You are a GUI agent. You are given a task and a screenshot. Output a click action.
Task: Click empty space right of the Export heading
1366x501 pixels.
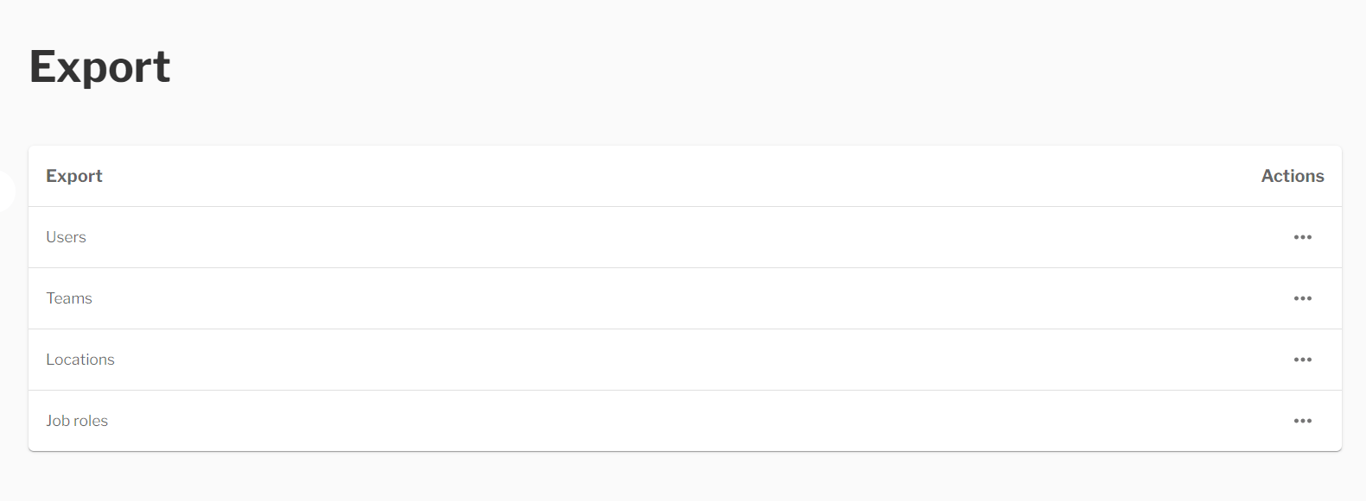coord(760,67)
